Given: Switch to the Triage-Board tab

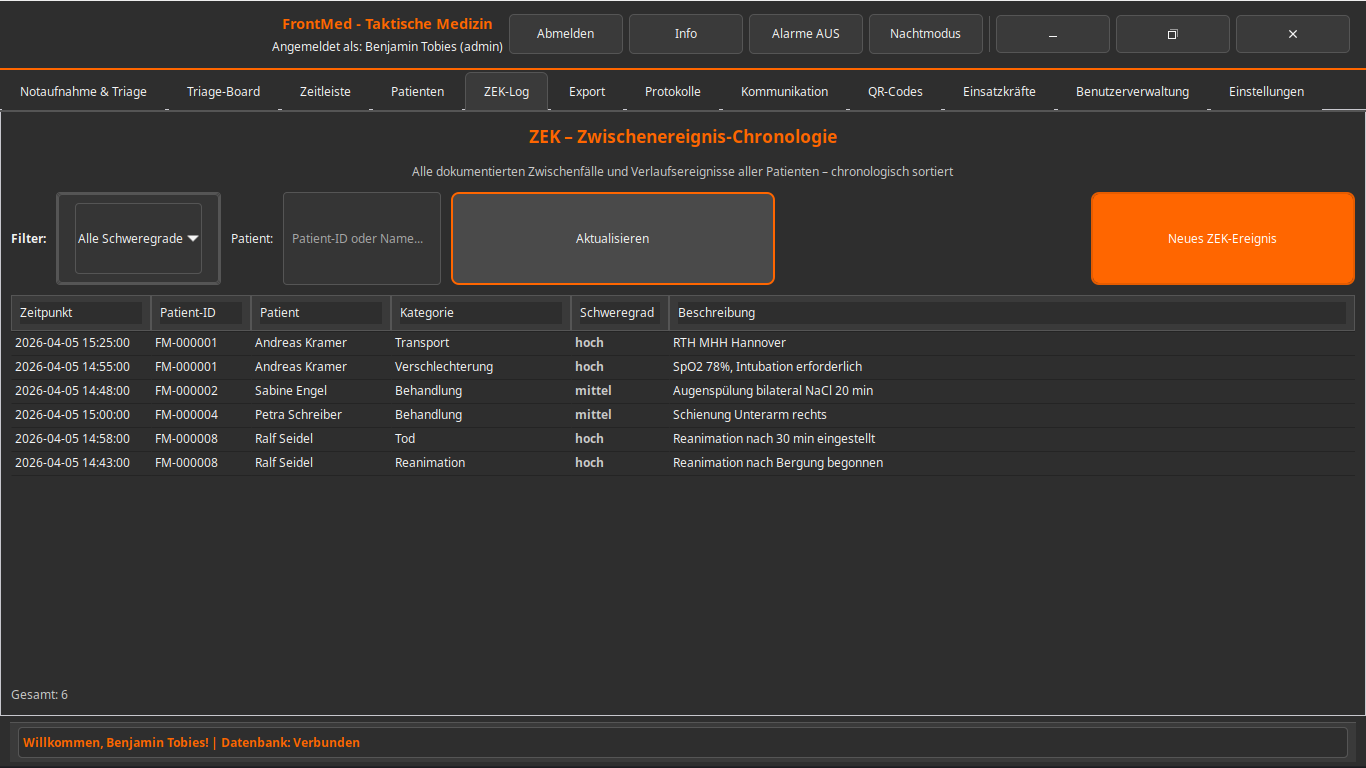Looking at the screenshot, I should pyautogui.click(x=223, y=92).
